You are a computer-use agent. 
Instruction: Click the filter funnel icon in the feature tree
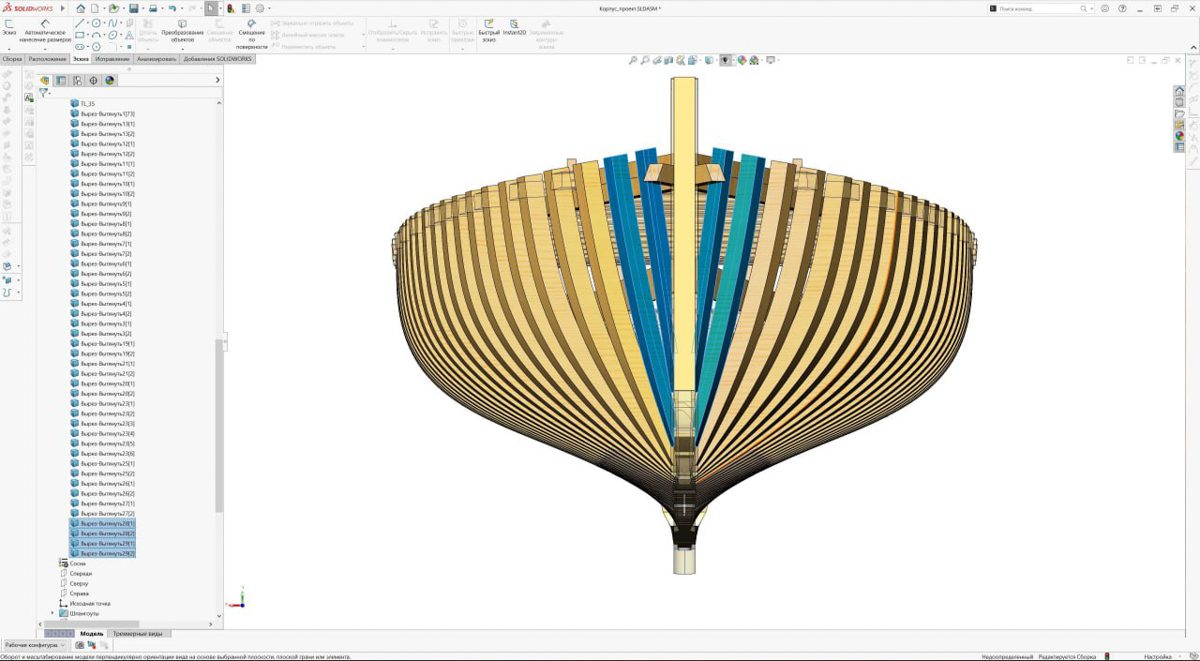point(43,93)
